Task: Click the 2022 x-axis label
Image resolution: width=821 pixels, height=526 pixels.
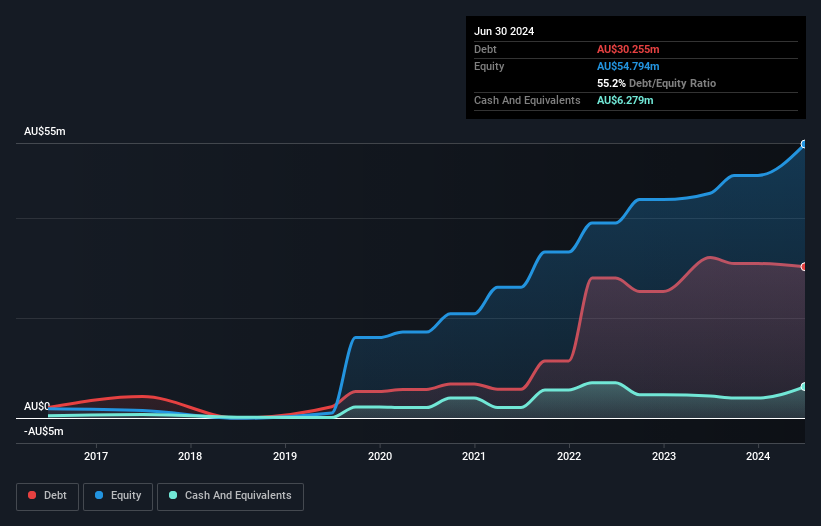Action: point(569,456)
